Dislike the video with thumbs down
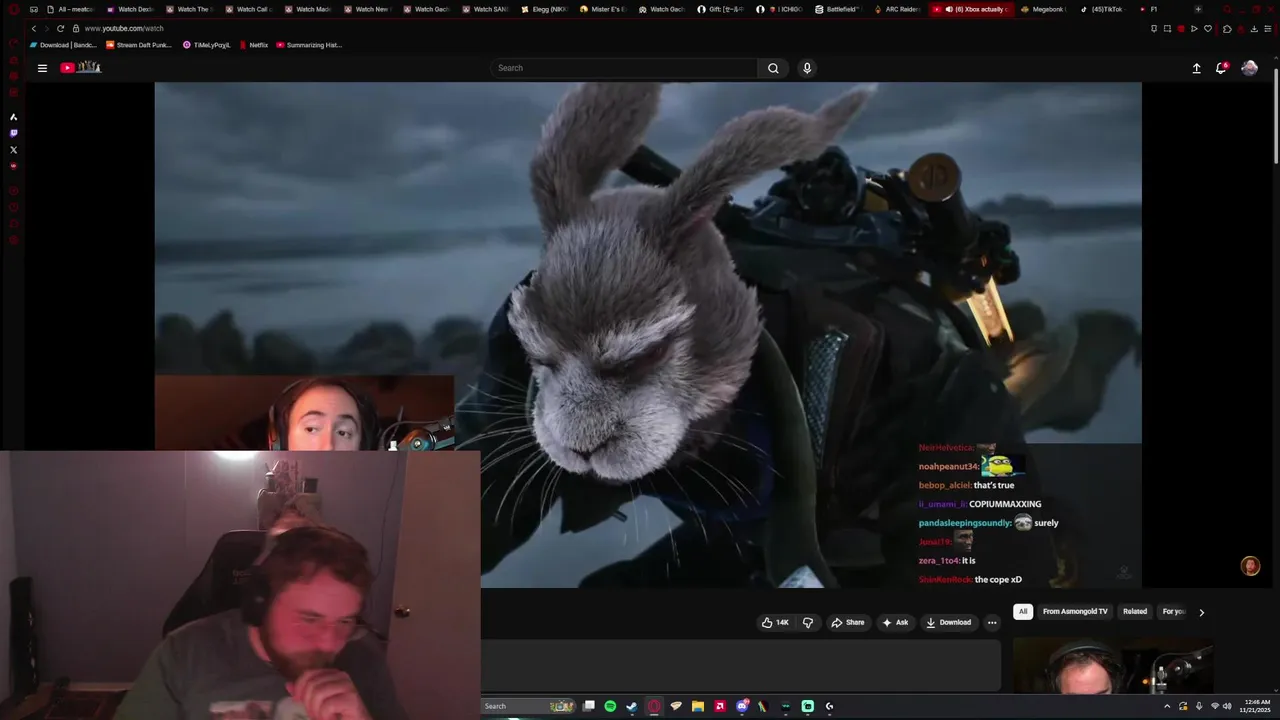Viewport: 1280px width, 720px height. pyautogui.click(x=808, y=622)
